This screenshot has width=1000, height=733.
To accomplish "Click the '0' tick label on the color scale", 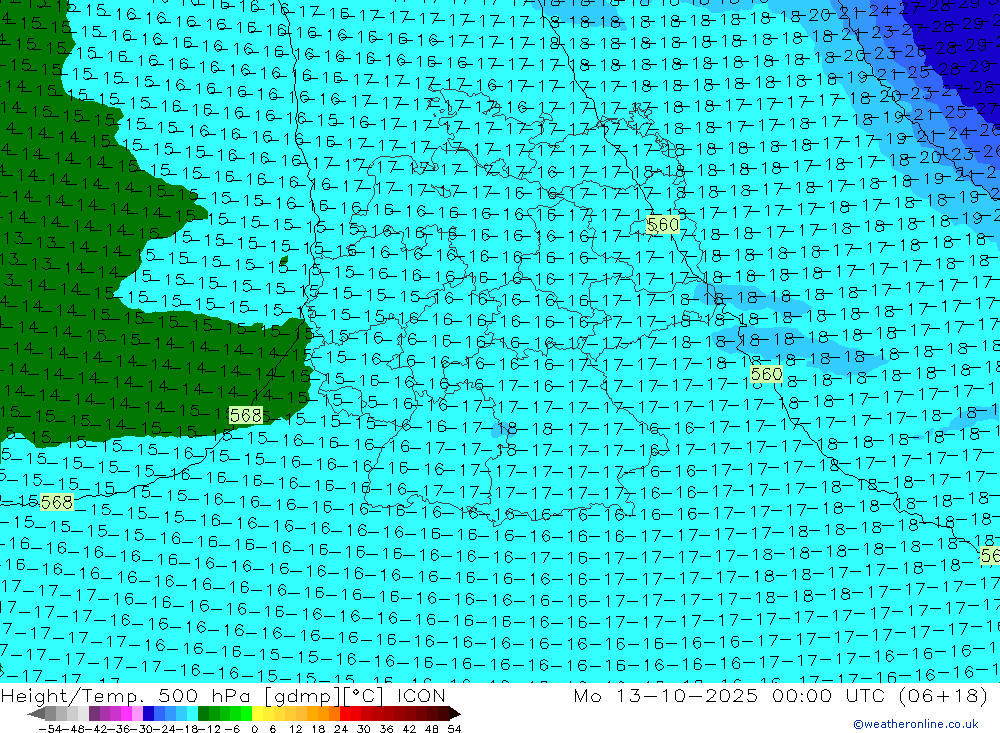I will (x=254, y=729).
